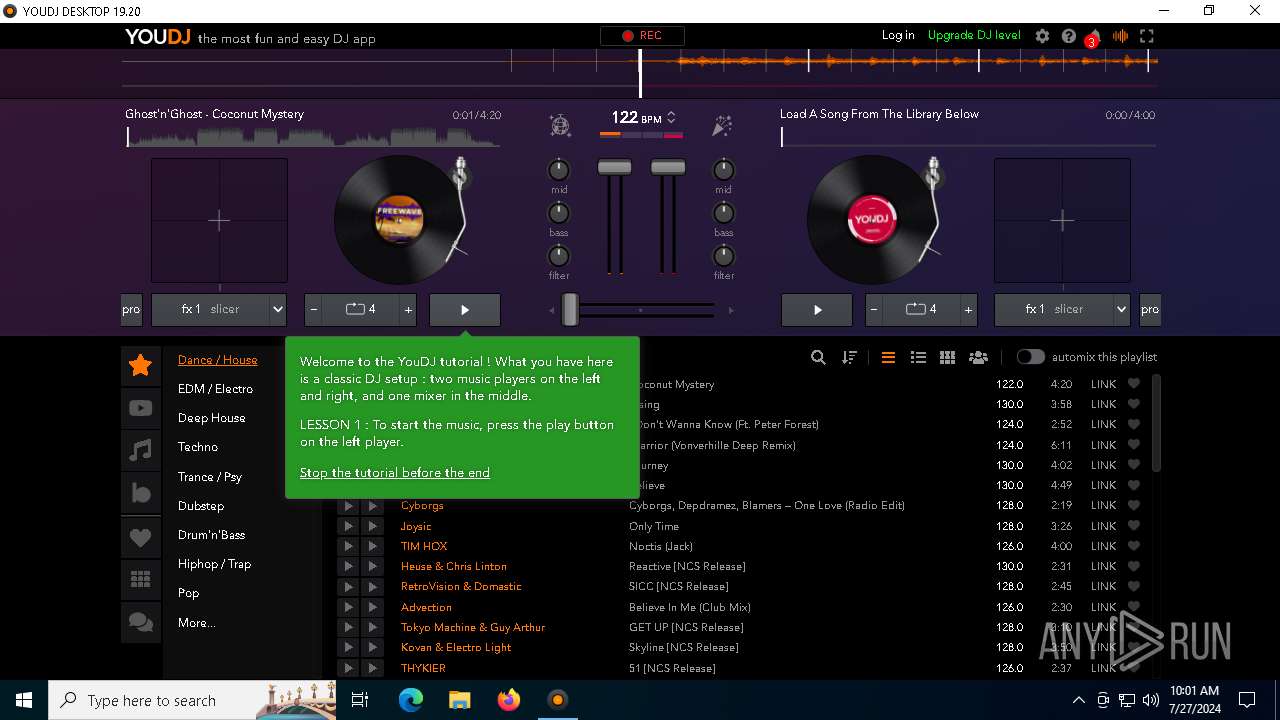The width and height of the screenshot is (1280, 720).
Task: Like the Only Time track heart
Action: 1133,526
